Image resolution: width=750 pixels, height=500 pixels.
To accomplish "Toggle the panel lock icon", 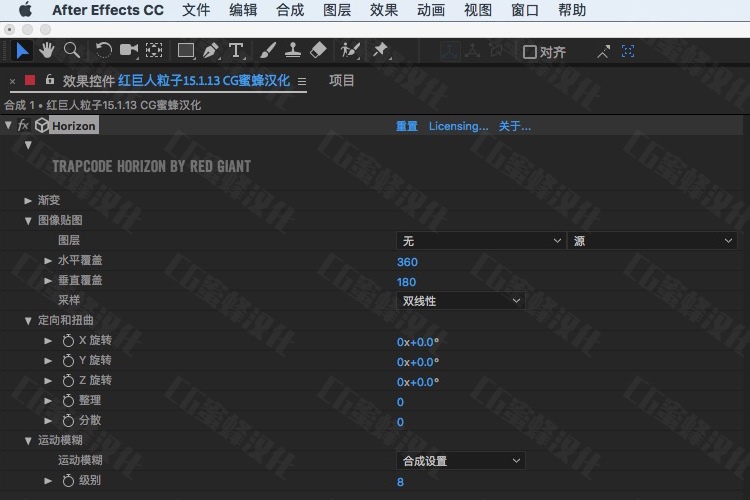I will tap(50, 79).
